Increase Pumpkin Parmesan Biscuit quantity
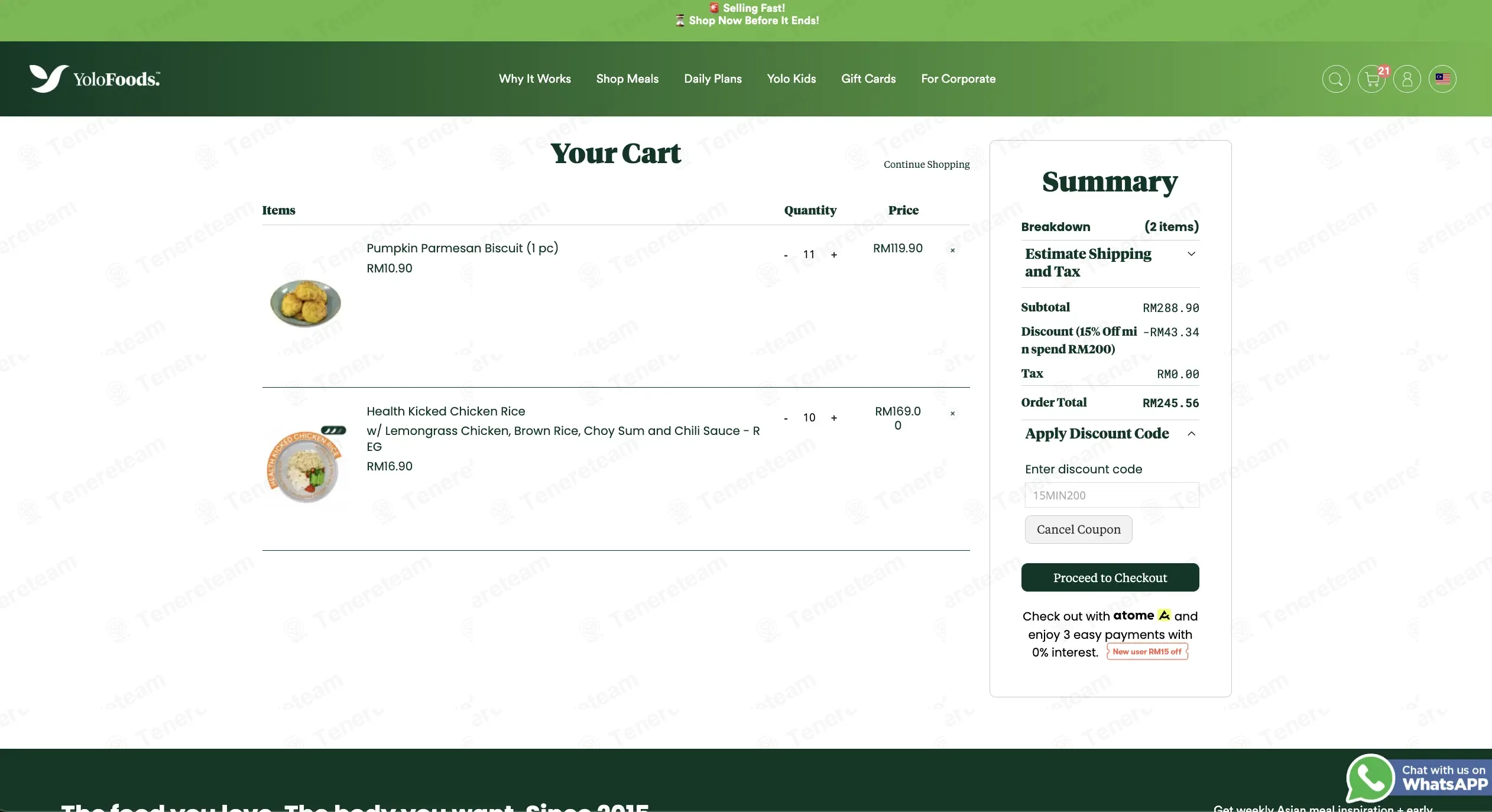Screen dimensions: 1492x812 (x=834, y=255)
